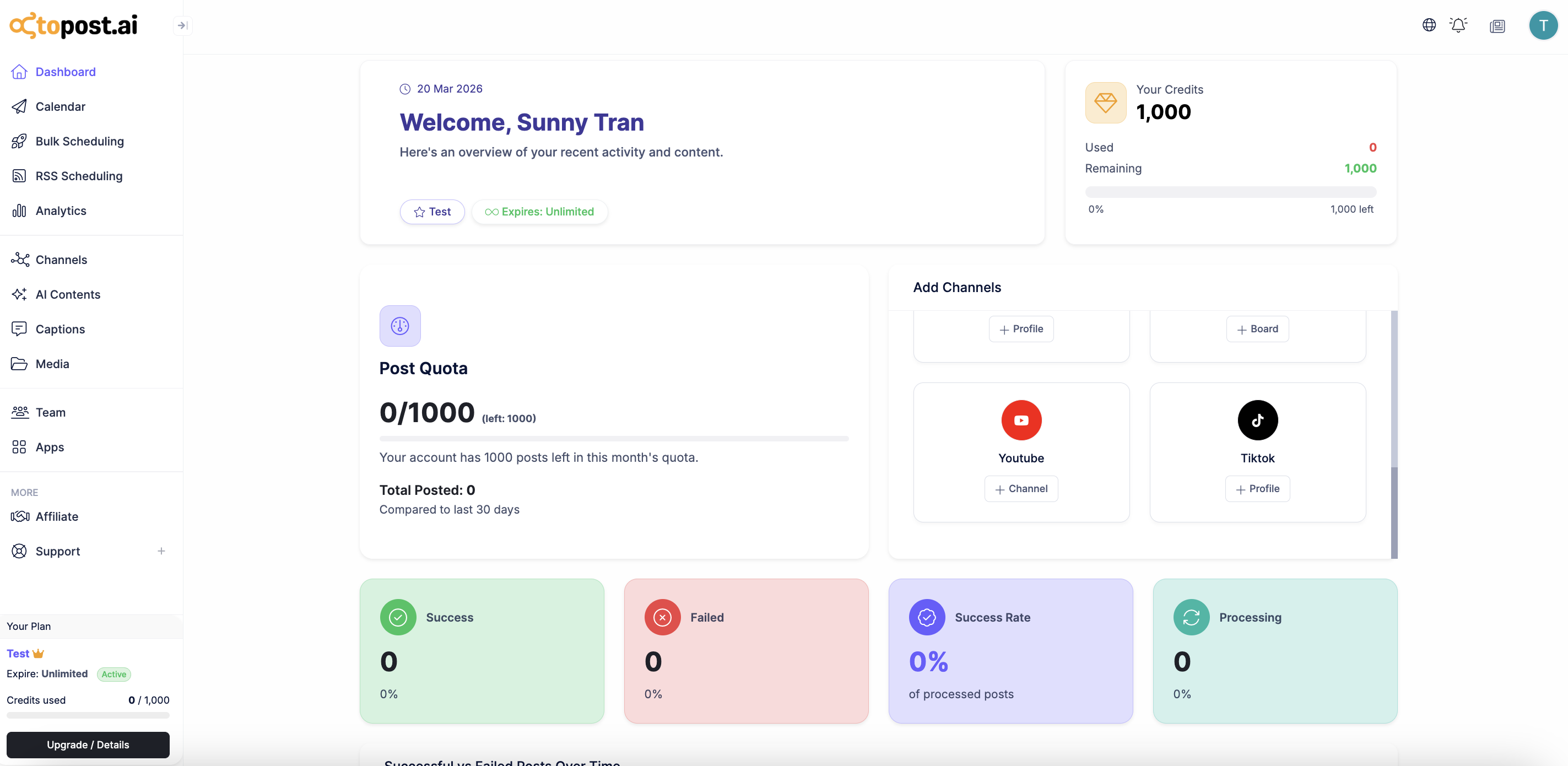1568x766 pixels.
Task: Click the Analytics bar chart icon
Action: point(19,211)
